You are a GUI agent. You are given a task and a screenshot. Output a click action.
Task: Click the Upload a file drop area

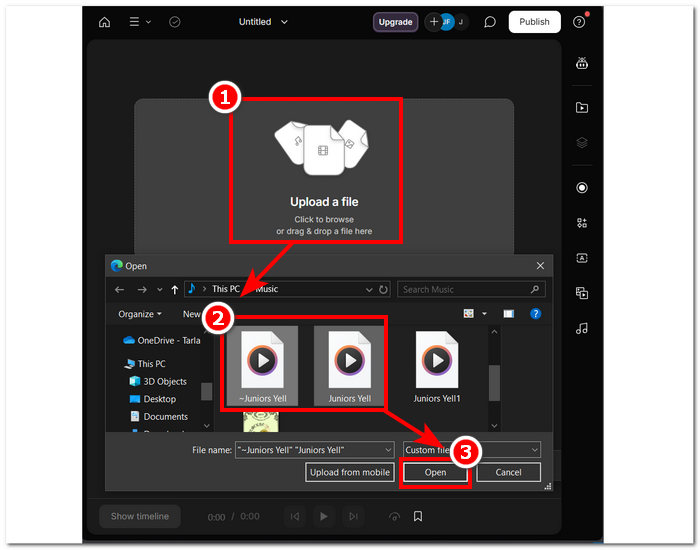[324, 176]
